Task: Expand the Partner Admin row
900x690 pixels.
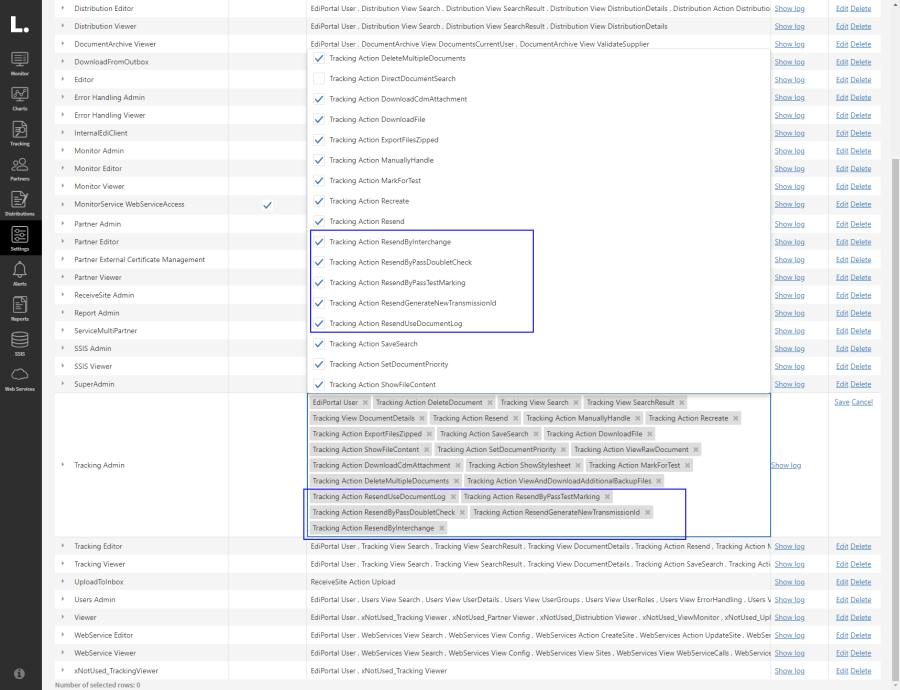Action: [x=63, y=224]
